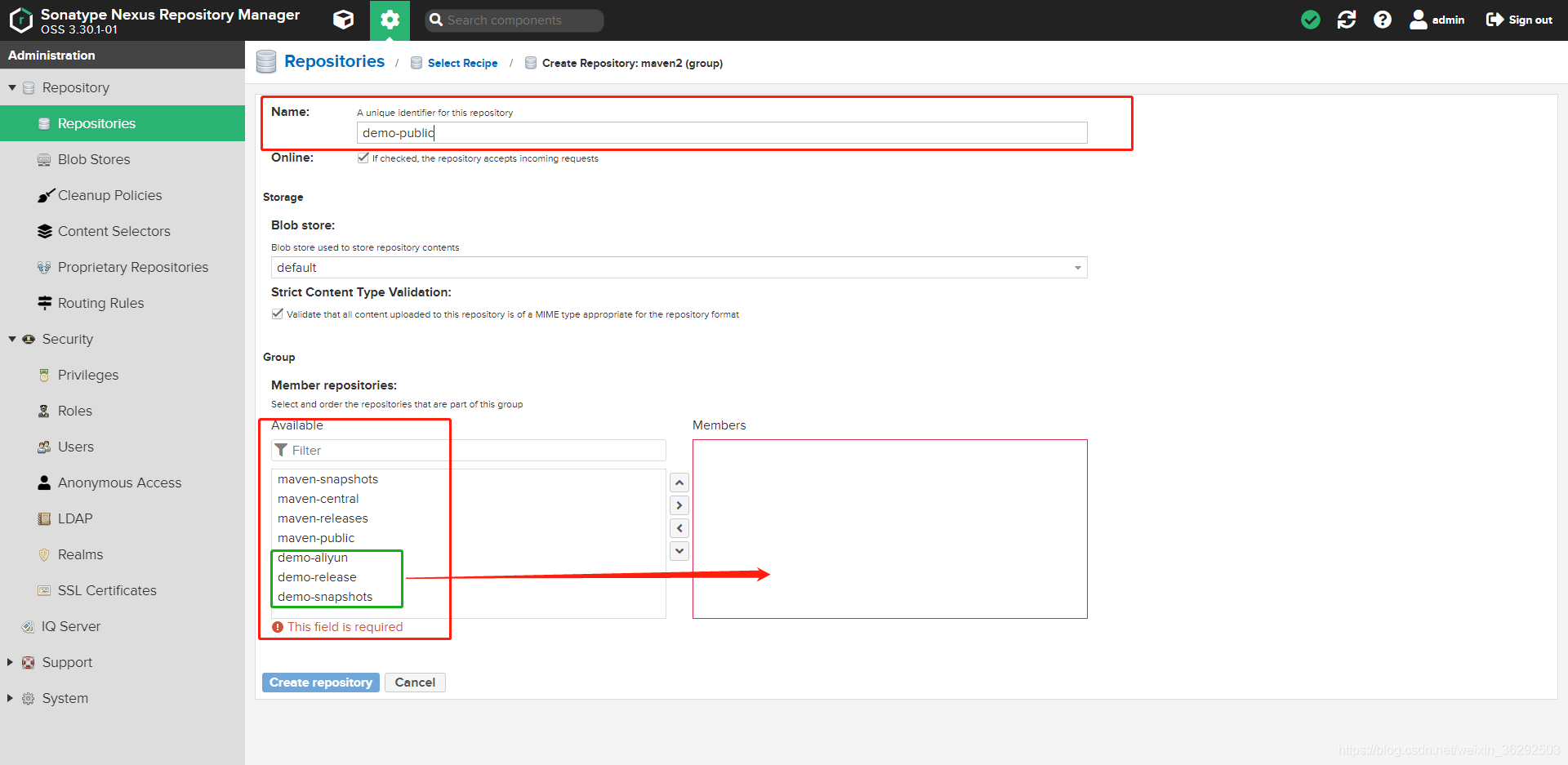Open Content Selectors in the sidebar
Screen dimensions: 1568x765
[122, 231]
